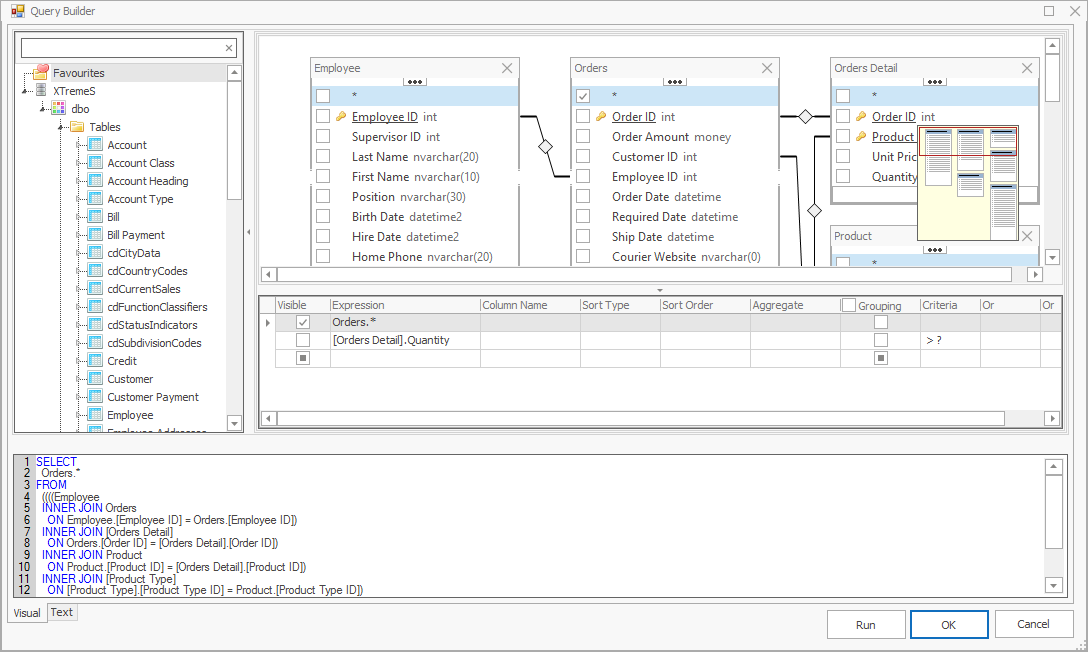Click the cdCityData table icon
1088x652 pixels.
[95, 252]
